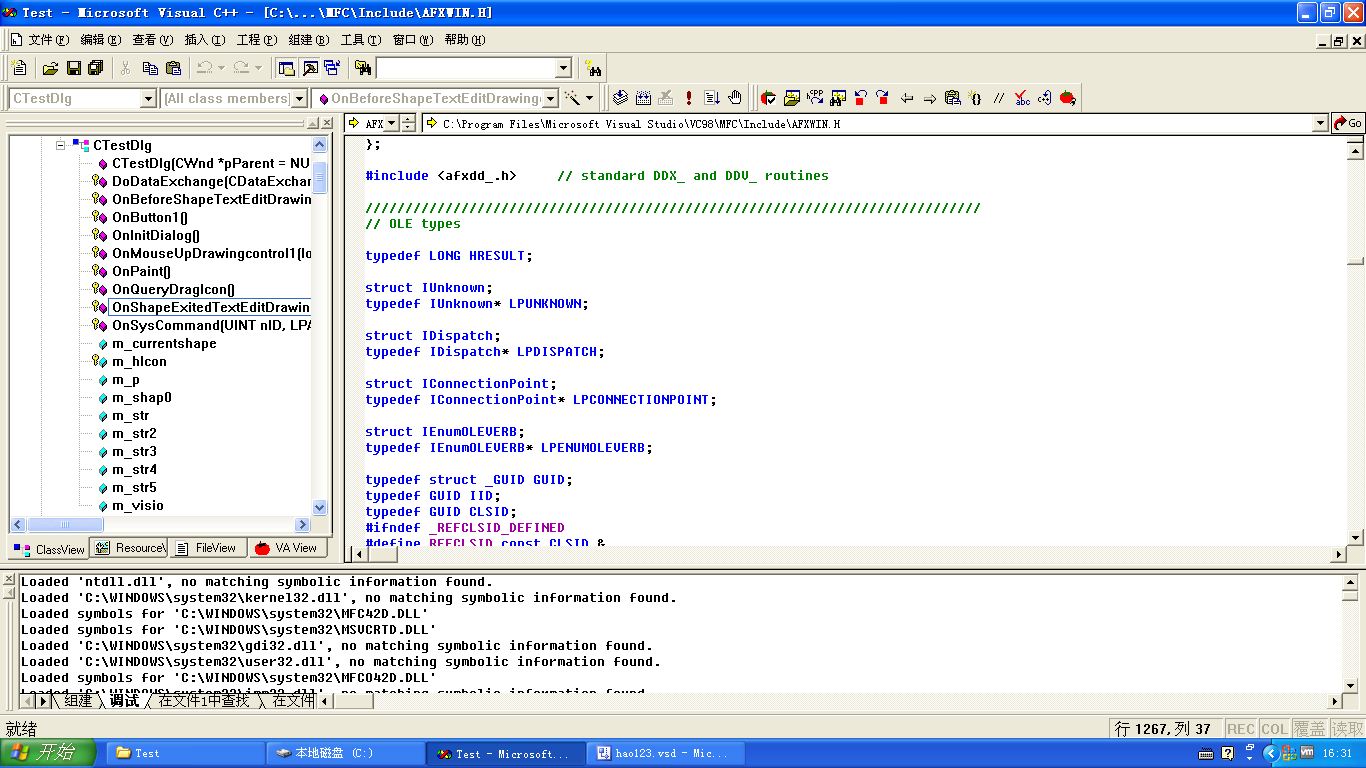1366x768 pixels.
Task: Open the file path address dropdown
Action: tap(1320, 124)
